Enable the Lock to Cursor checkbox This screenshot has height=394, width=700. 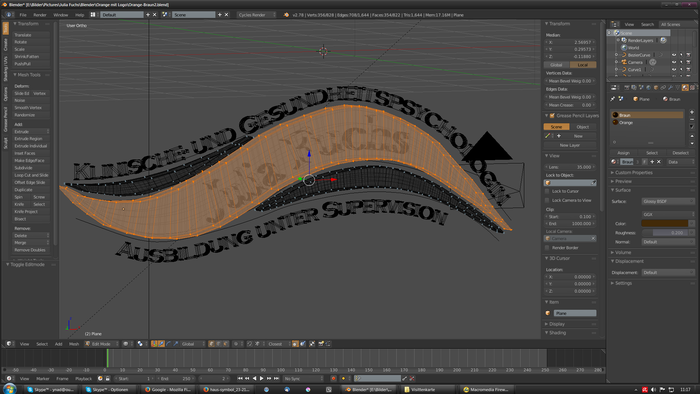coord(547,191)
